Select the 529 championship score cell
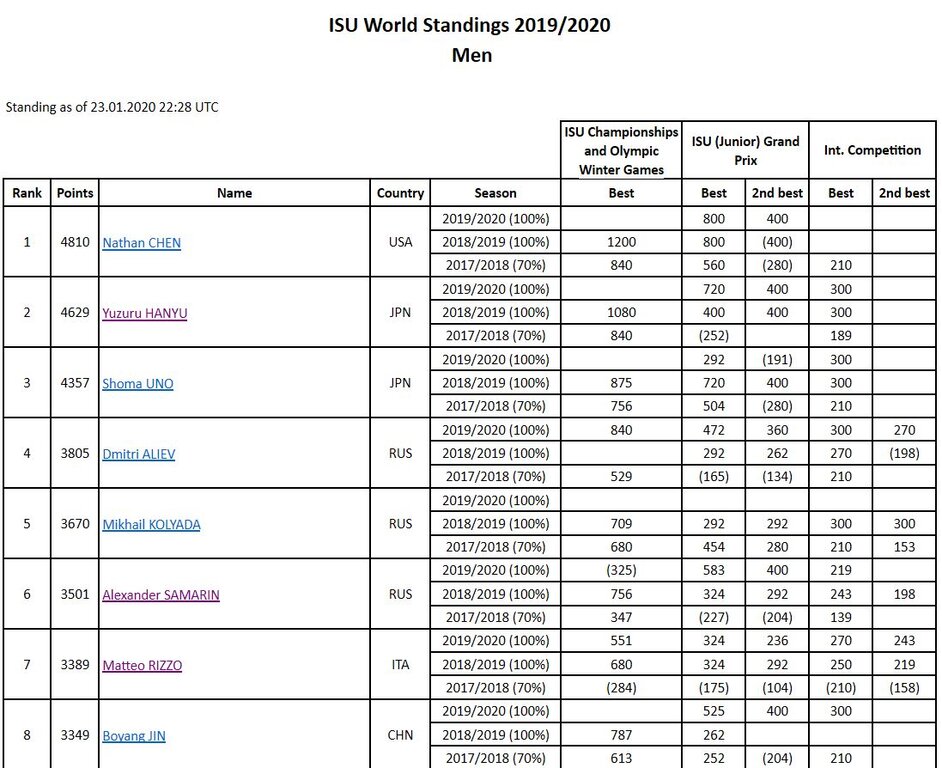The image size is (942, 768). pyautogui.click(x=621, y=477)
